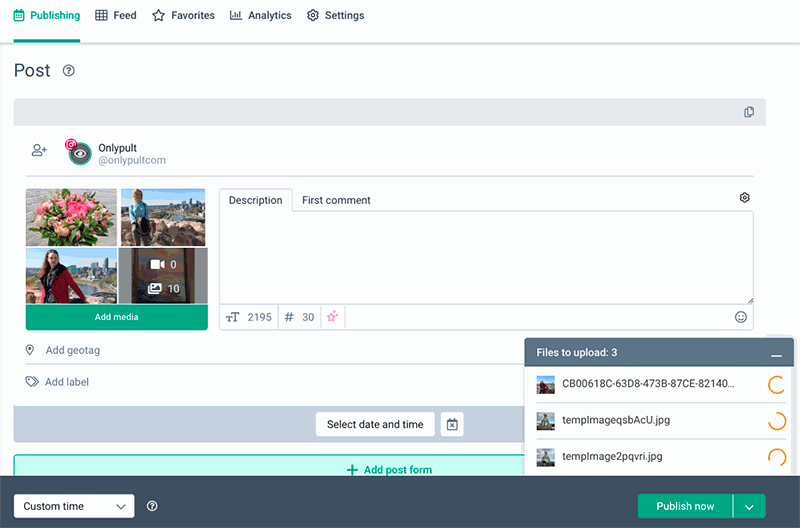Open description settings gear icon
The width and height of the screenshot is (800, 528).
pos(744,198)
